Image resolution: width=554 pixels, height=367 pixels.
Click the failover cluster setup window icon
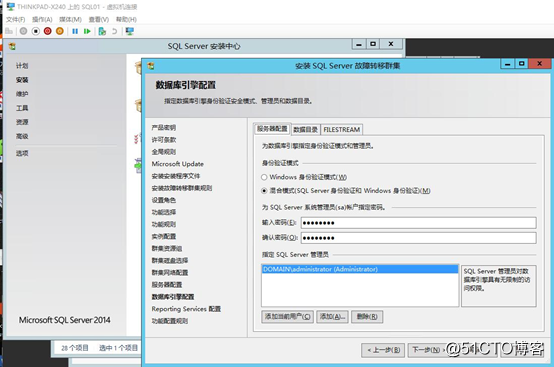tap(151, 66)
